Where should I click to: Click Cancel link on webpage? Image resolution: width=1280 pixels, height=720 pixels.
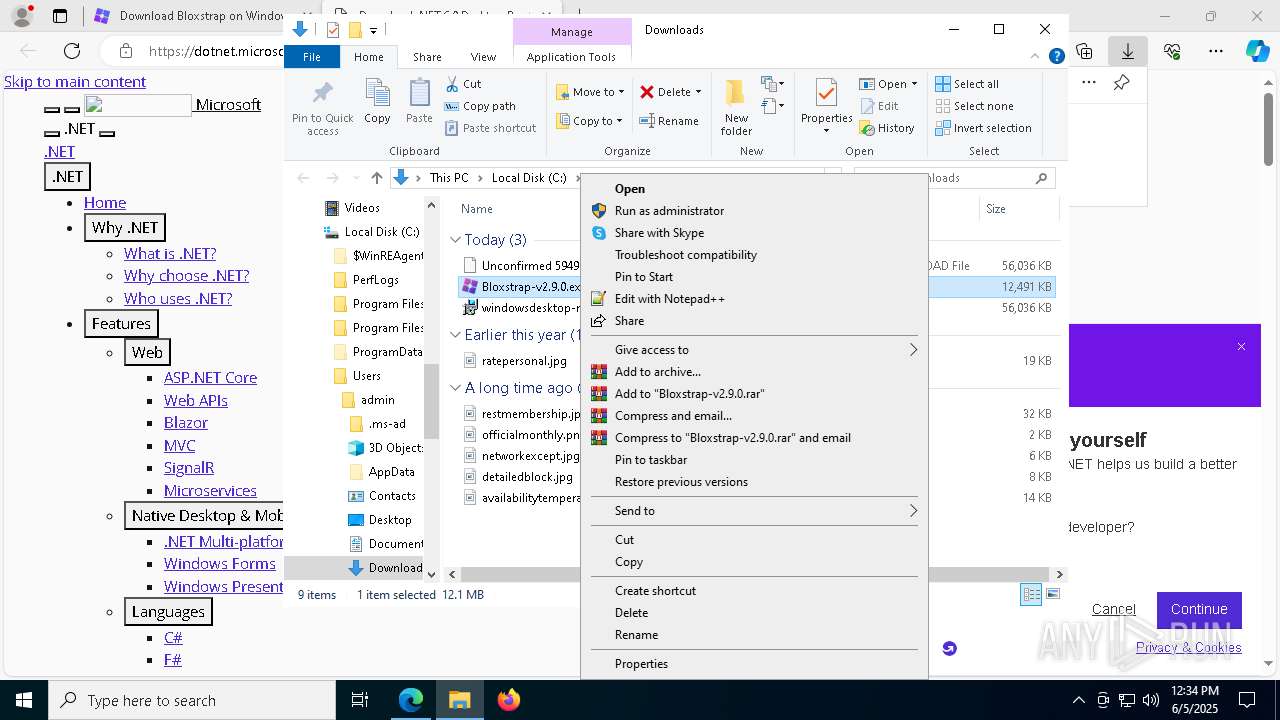[x=1113, y=609]
